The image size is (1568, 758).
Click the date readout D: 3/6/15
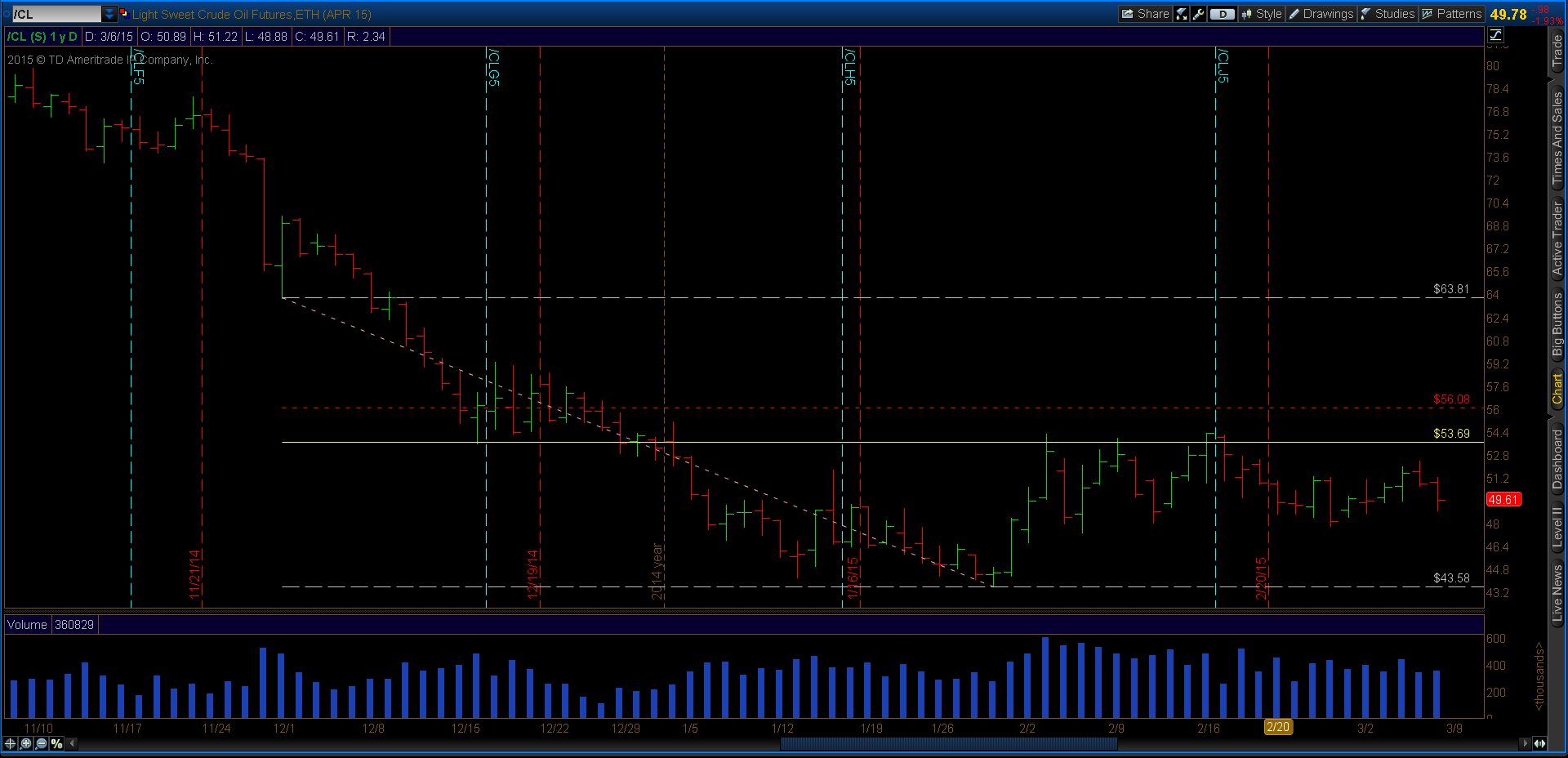109,37
